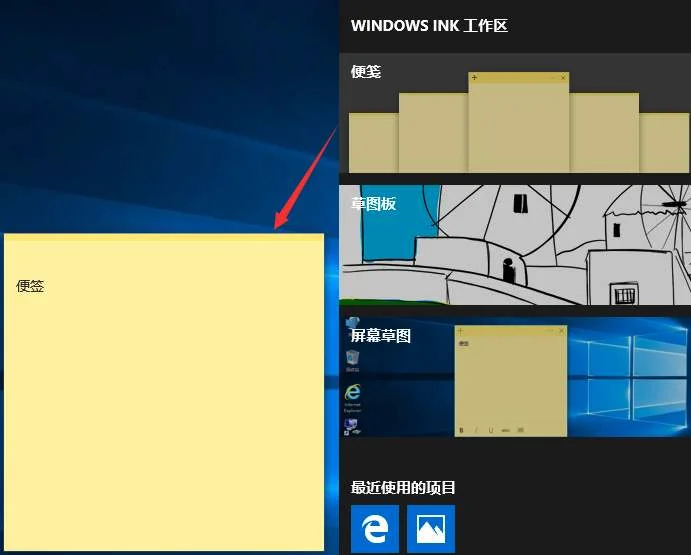691x555 pixels.
Task: Click the 便签 text in the sticky note
Action: tap(30, 286)
